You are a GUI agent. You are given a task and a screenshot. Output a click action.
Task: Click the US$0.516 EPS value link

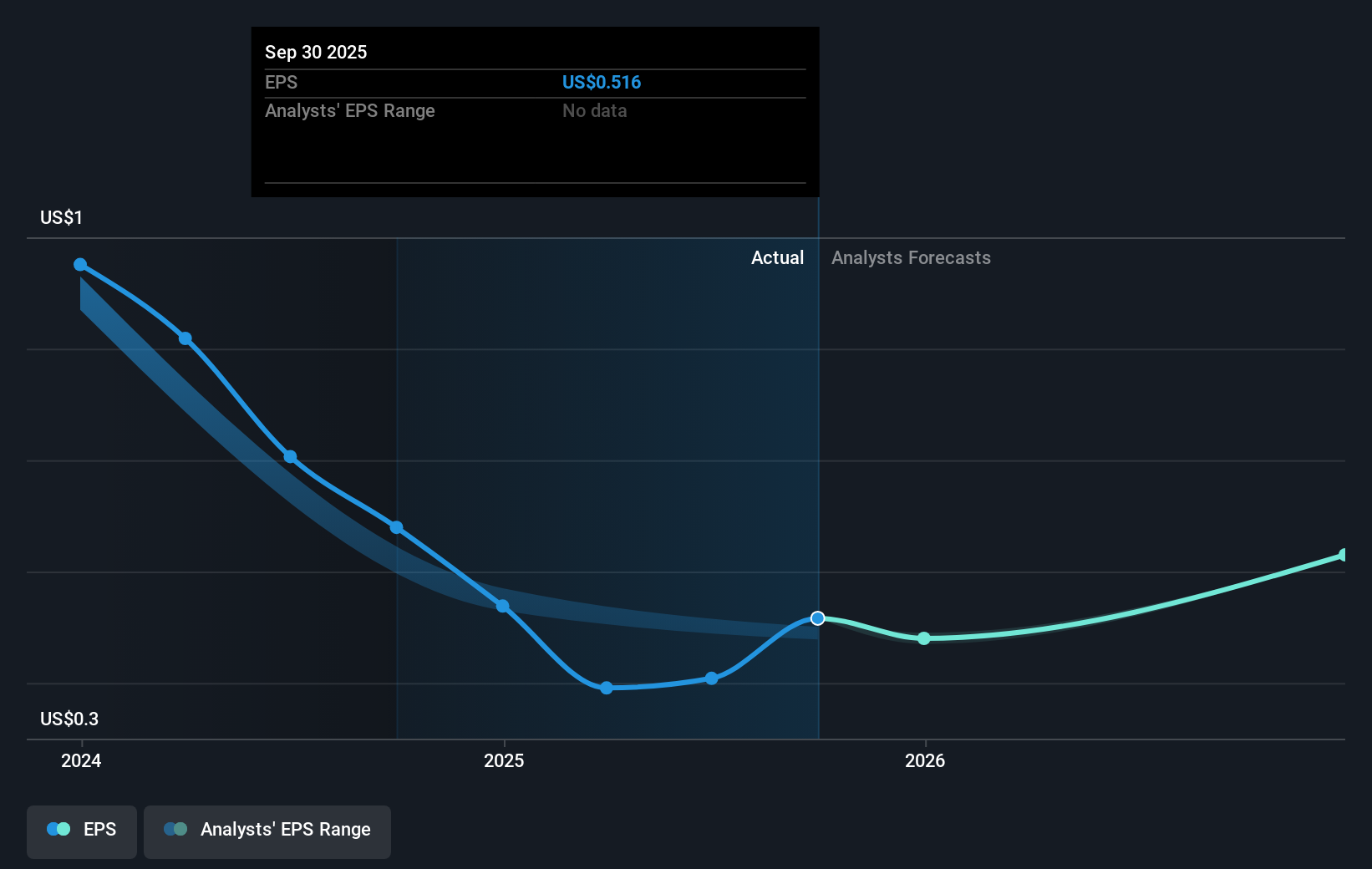[x=602, y=82]
